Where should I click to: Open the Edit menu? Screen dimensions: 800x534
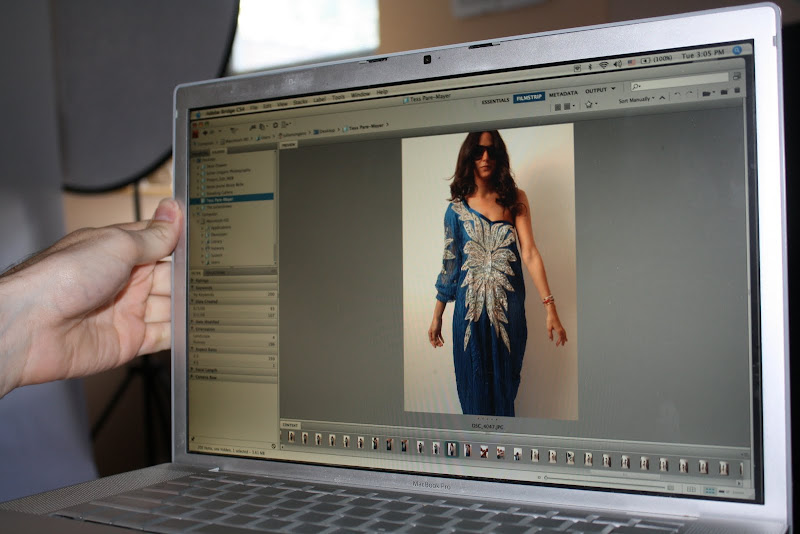coord(267,106)
